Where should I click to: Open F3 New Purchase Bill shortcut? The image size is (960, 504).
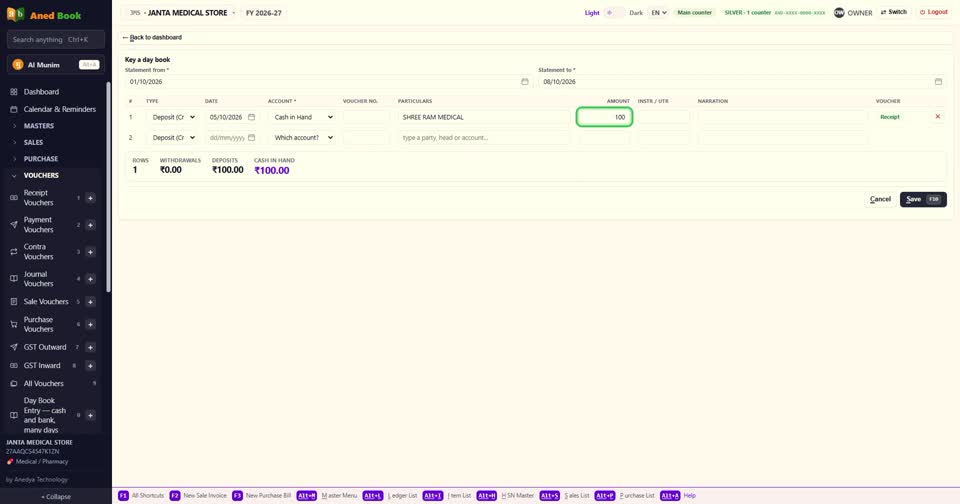tap(261, 495)
